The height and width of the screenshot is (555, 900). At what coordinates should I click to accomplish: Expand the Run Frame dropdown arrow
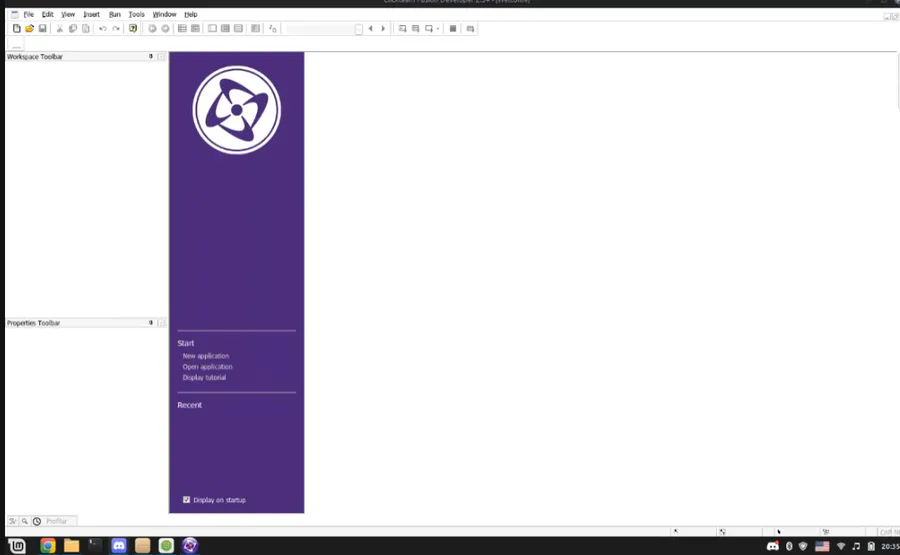tap(438, 28)
